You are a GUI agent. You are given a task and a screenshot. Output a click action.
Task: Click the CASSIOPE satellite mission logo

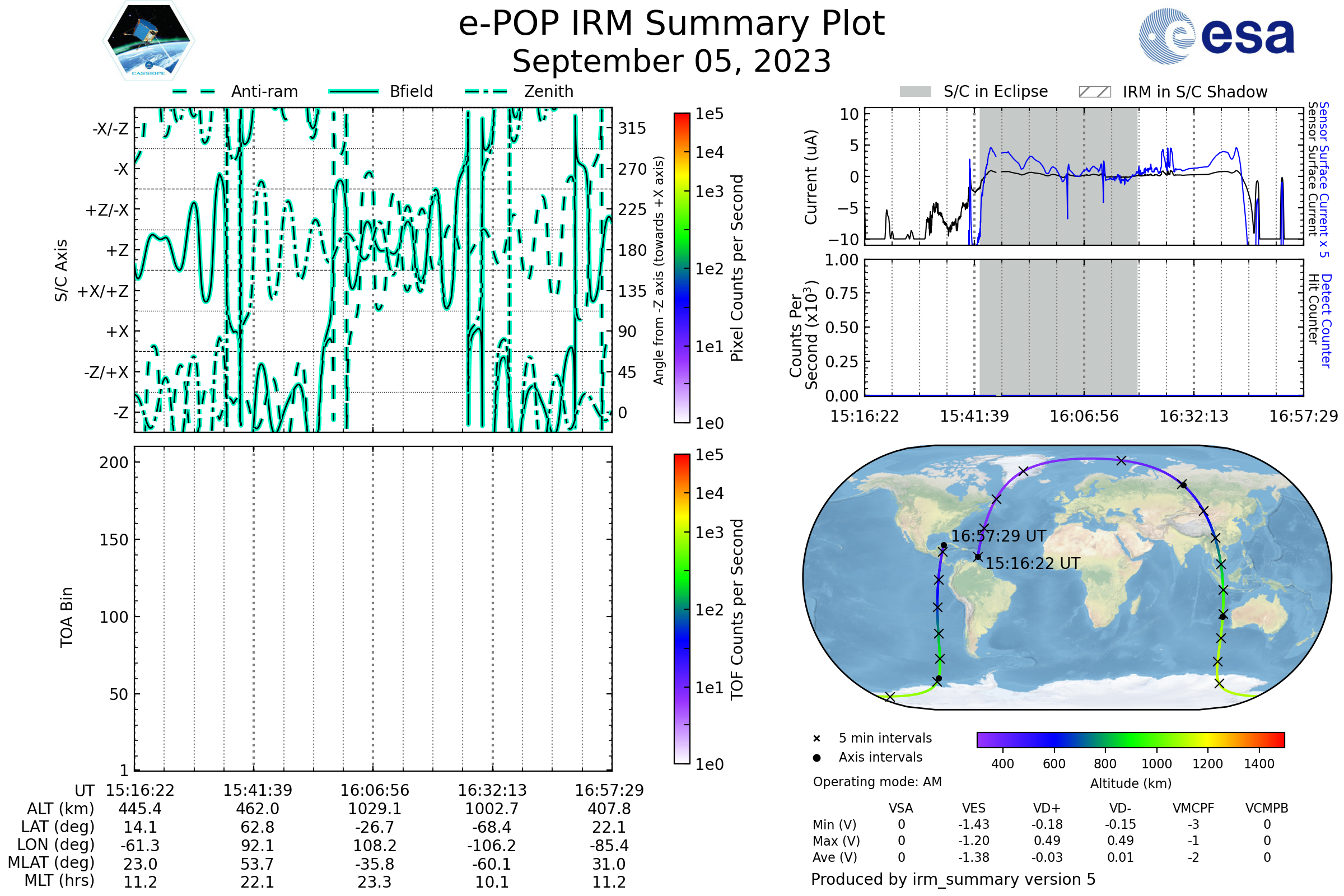tap(148, 41)
